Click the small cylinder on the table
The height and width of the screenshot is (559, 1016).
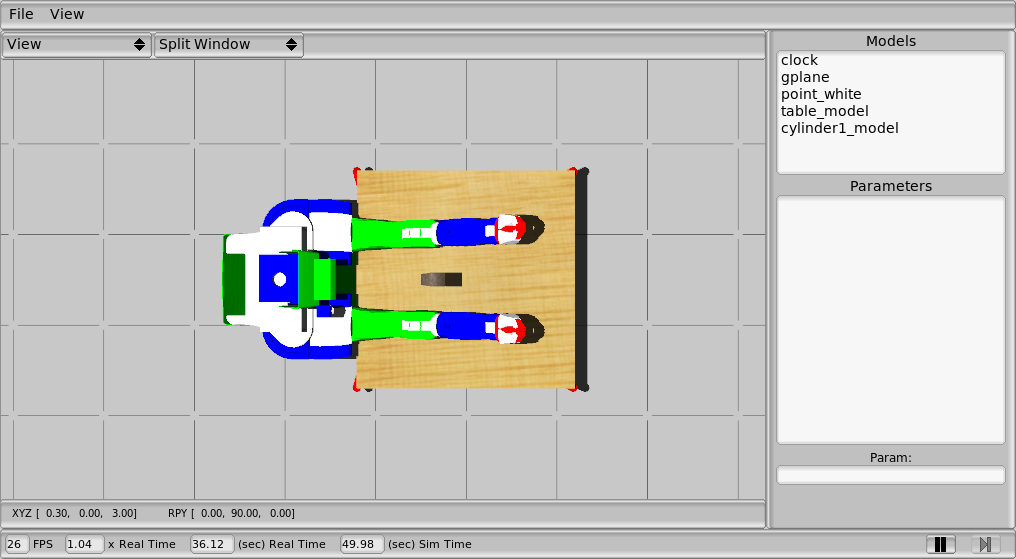click(x=441, y=279)
